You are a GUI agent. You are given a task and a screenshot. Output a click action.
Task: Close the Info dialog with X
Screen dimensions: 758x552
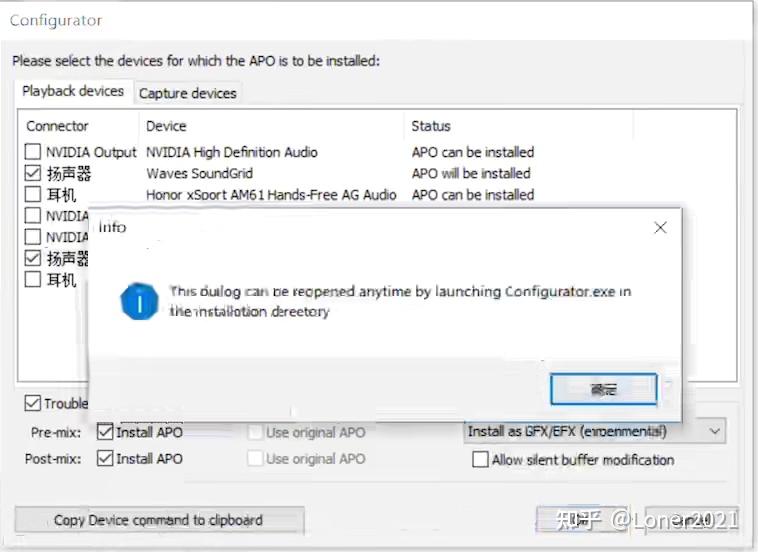pos(660,228)
